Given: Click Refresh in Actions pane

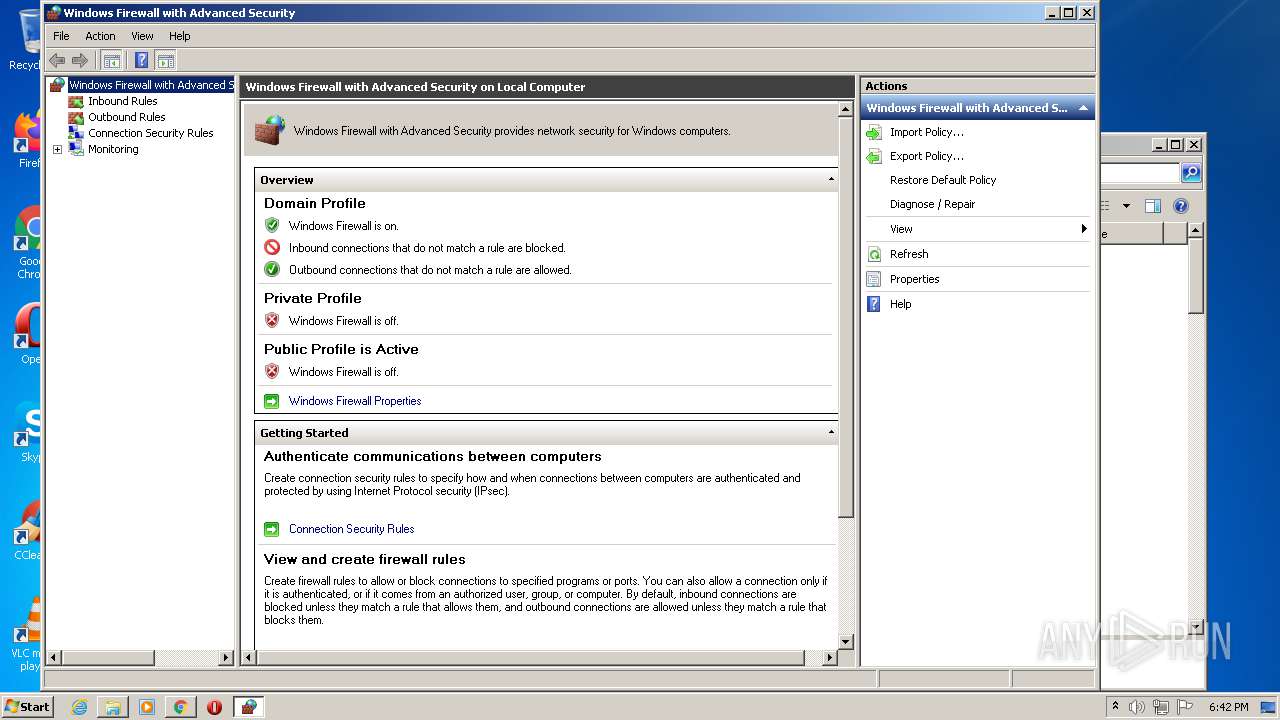Looking at the screenshot, I should (x=909, y=254).
